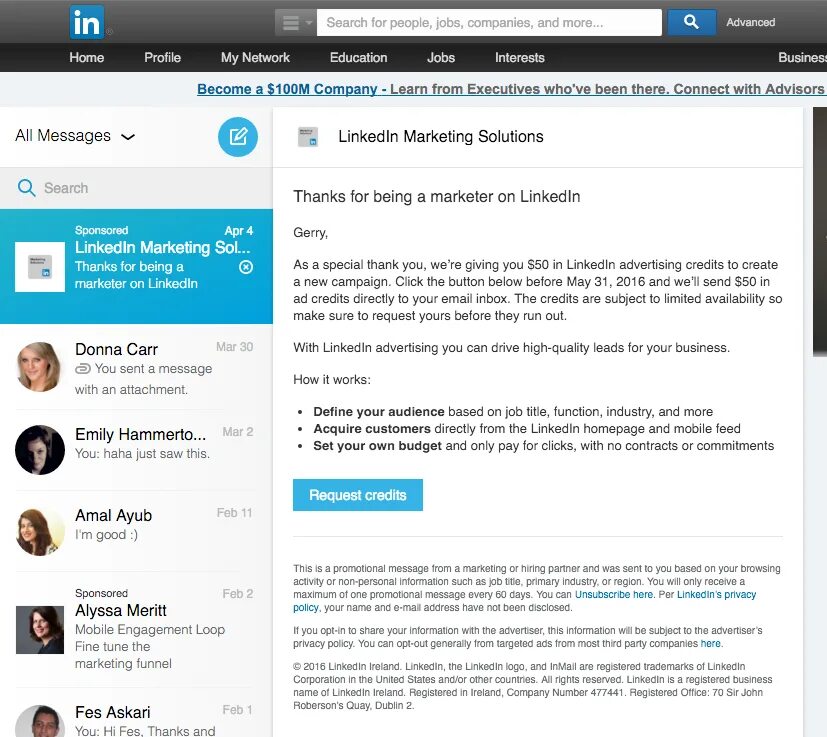Click the attachment paperclip icon in Donna Carr row
This screenshot has height=737, width=827.
(x=83, y=369)
